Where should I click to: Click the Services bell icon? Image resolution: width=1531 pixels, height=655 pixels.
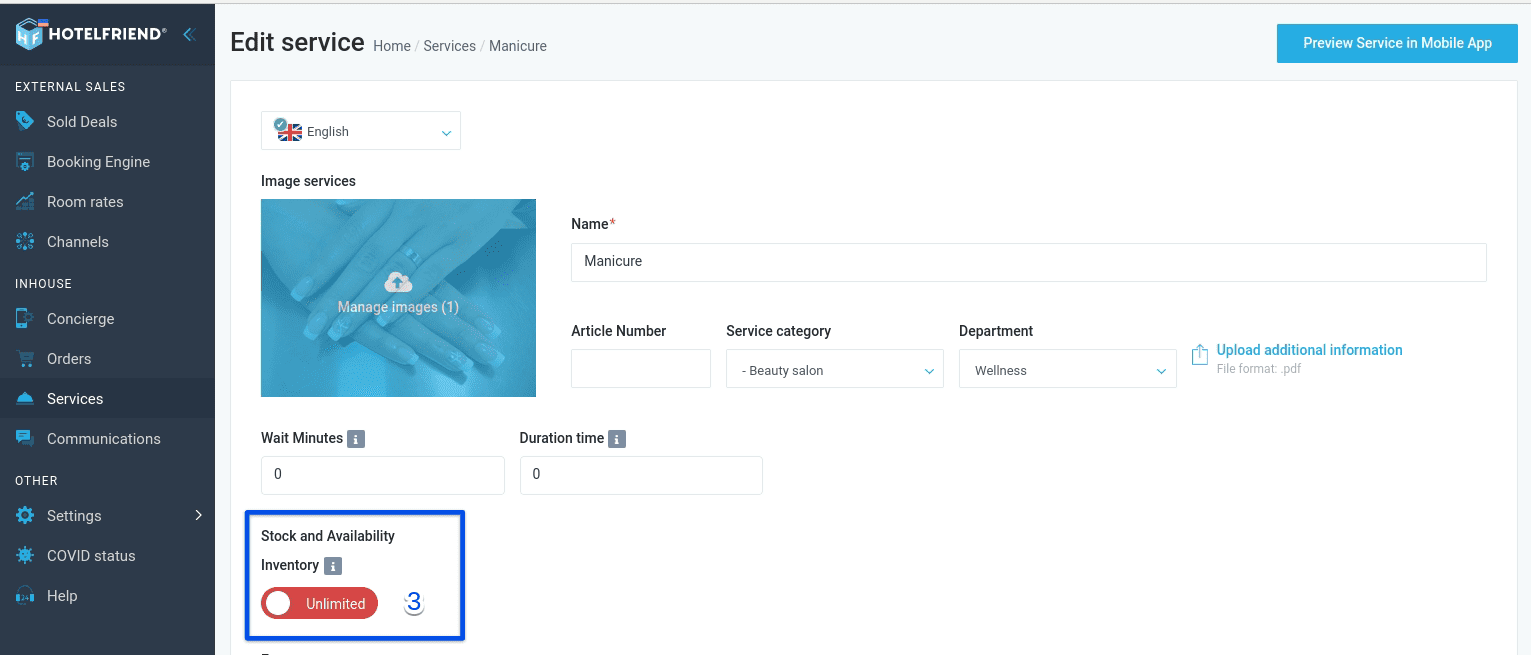[25, 398]
